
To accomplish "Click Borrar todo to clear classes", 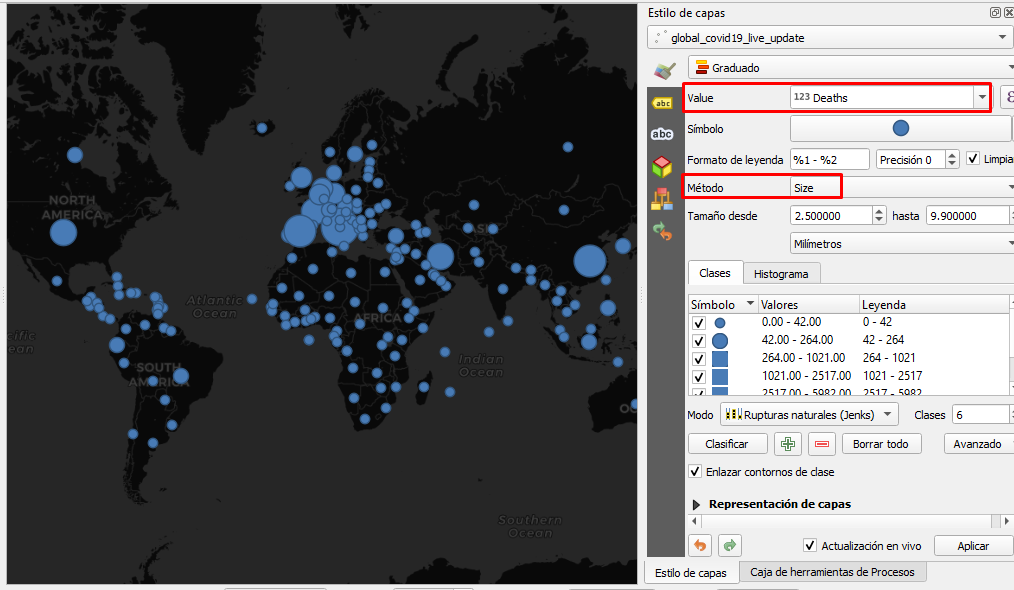I will click(x=881, y=443).
